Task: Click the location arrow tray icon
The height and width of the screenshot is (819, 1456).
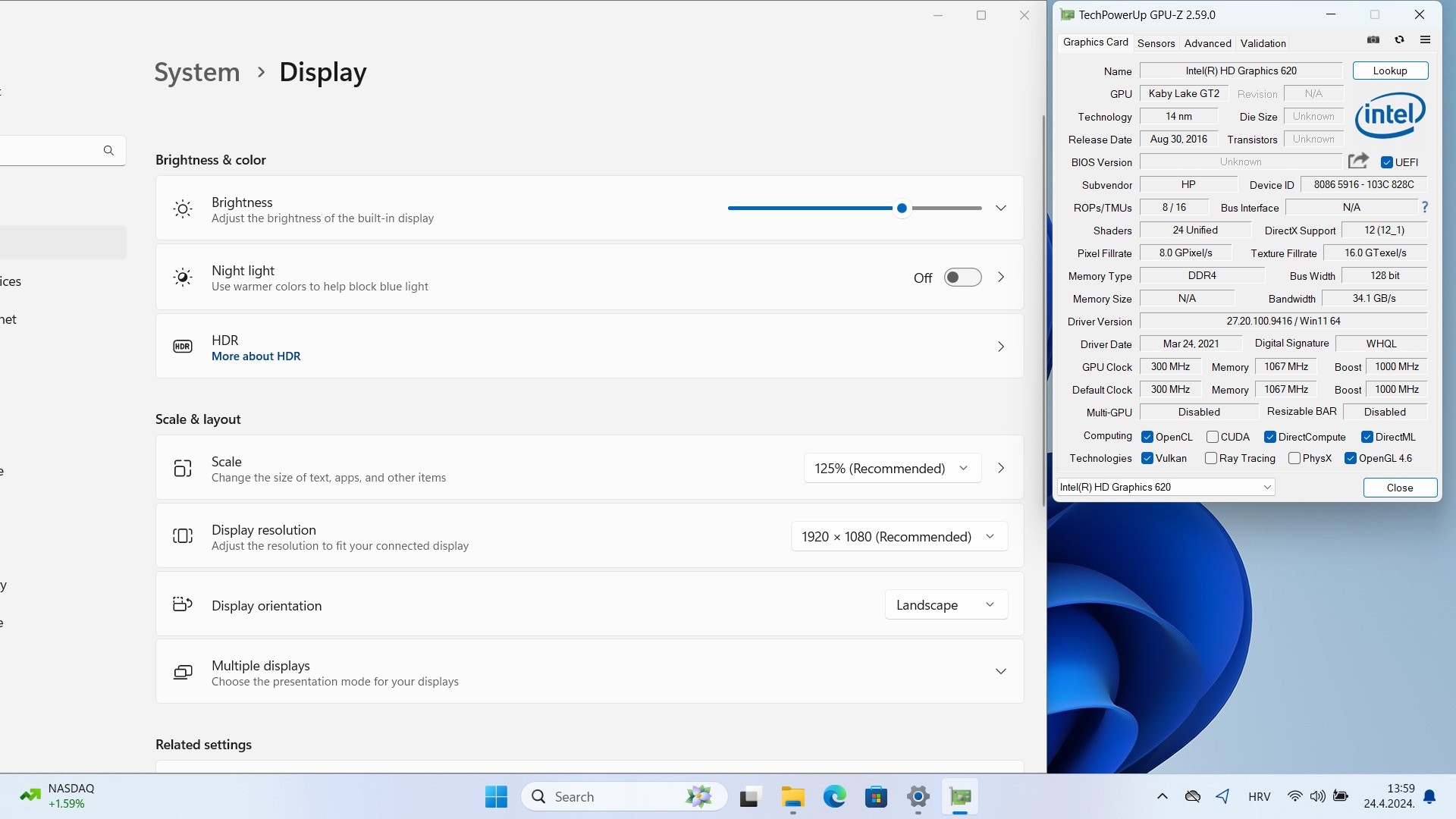Action: point(1222,796)
